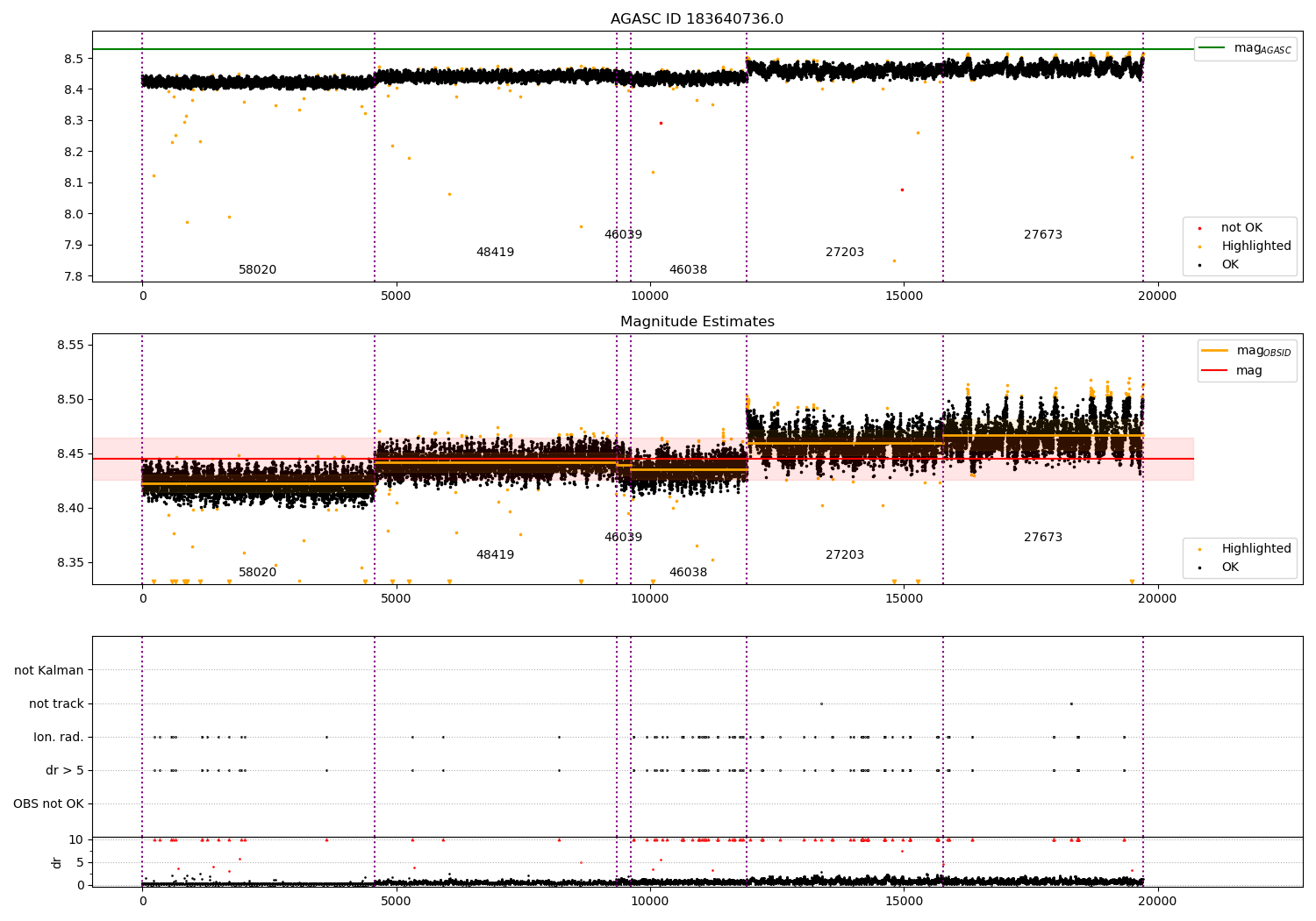1316x921 pixels.
Task: Click the 'OK' legend entry in top plot
Action: [1230, 265]
